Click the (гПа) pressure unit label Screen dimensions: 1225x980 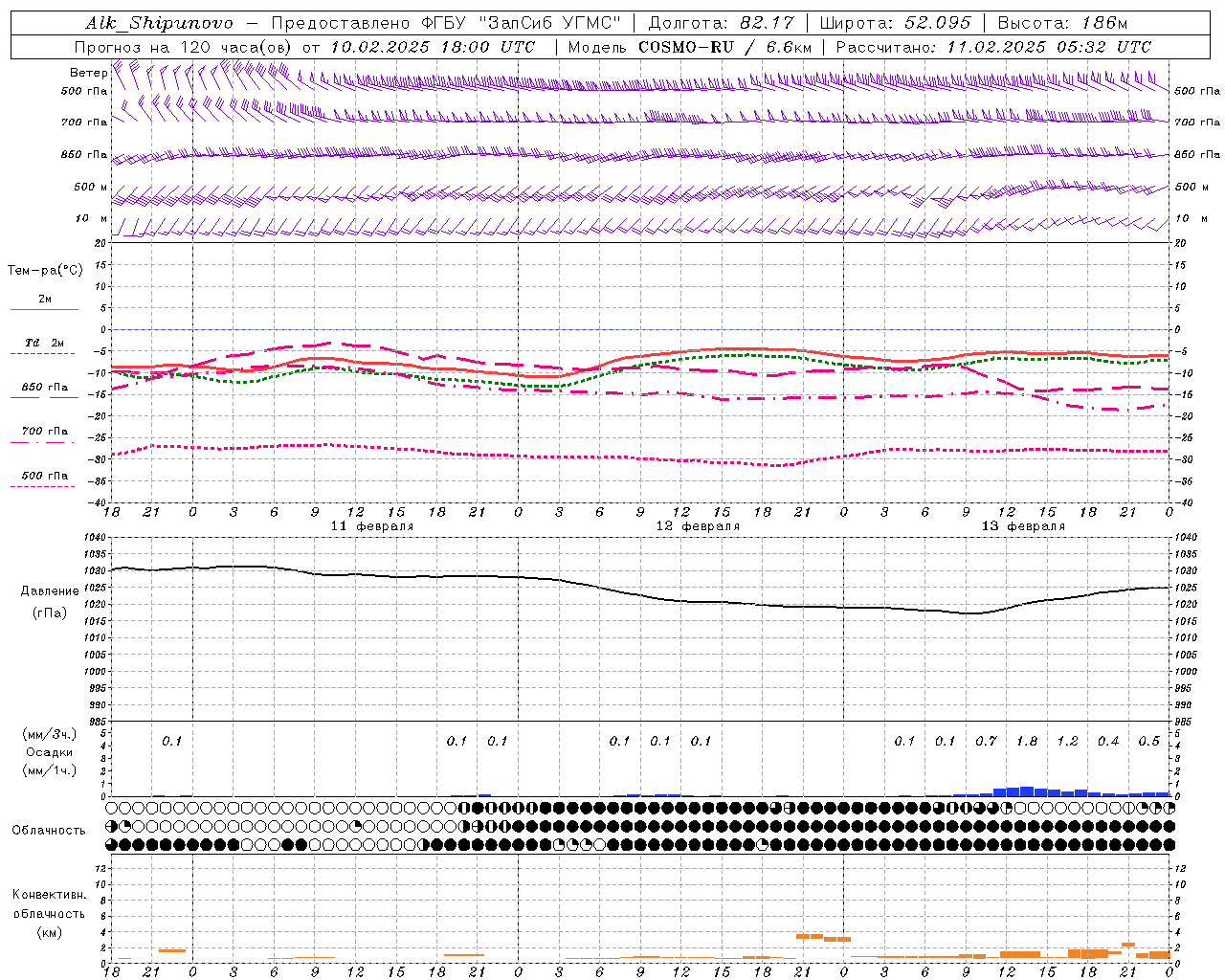tap(50, 612)
